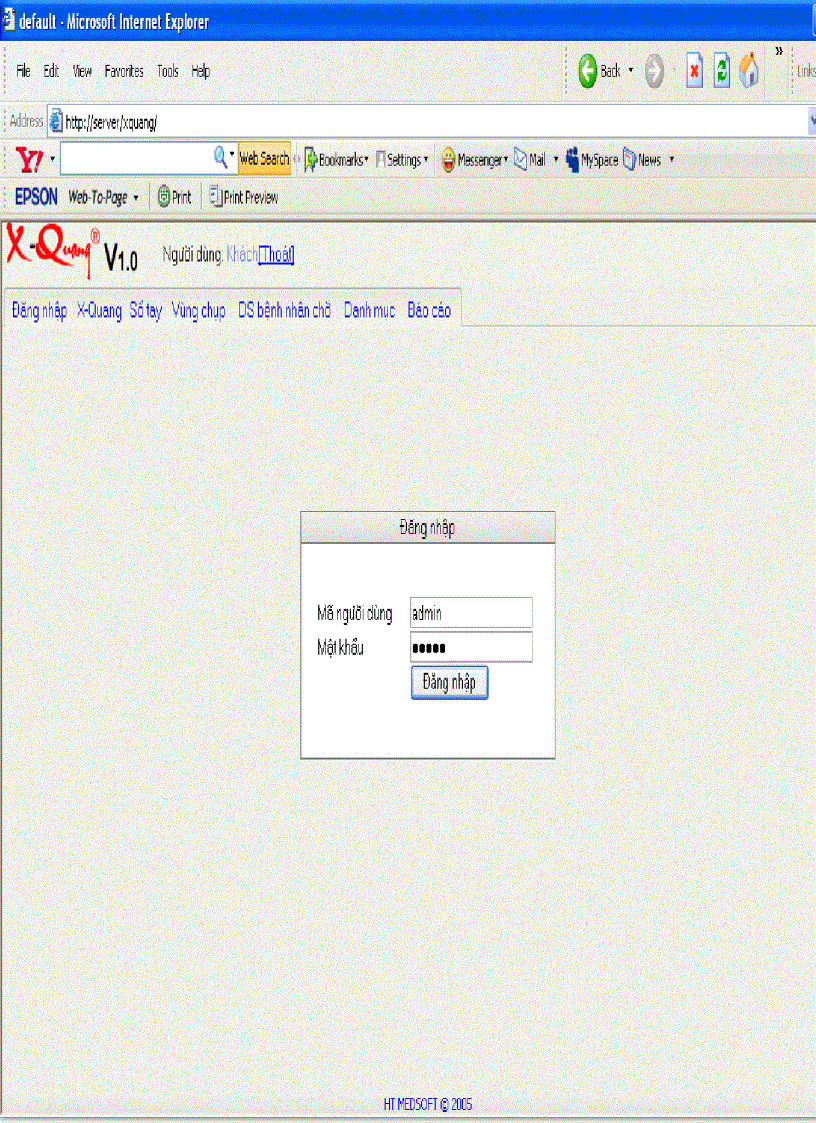
Task: Click the Home icon in the browser toolbar
Action: click(749, 71)
